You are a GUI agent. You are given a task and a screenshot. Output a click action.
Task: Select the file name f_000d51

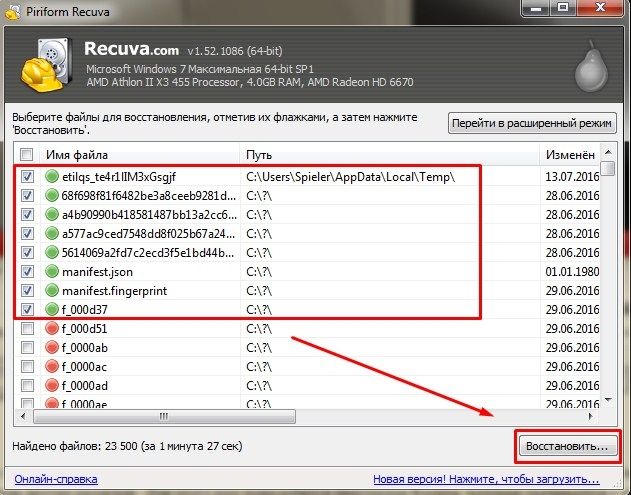pyautogui.click(x=85, y=329)
